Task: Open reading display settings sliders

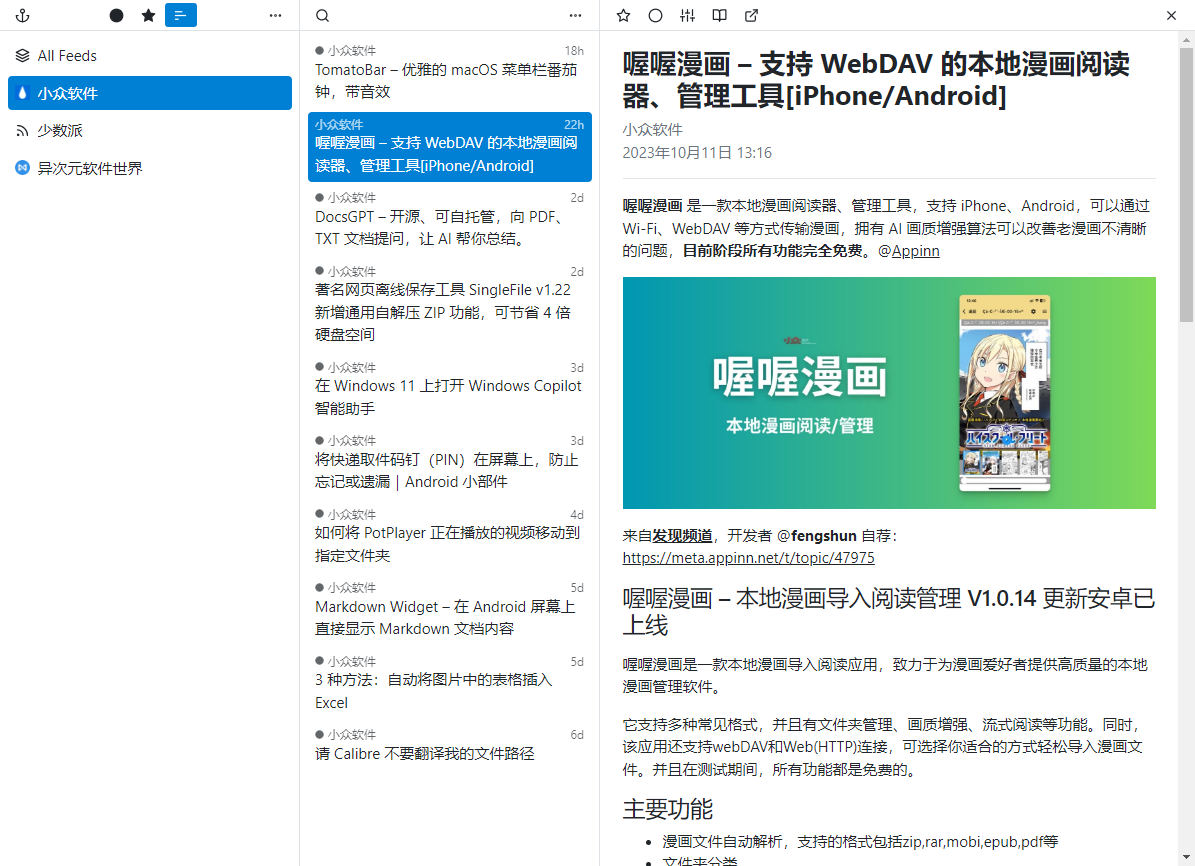Action: coord(687,15)
